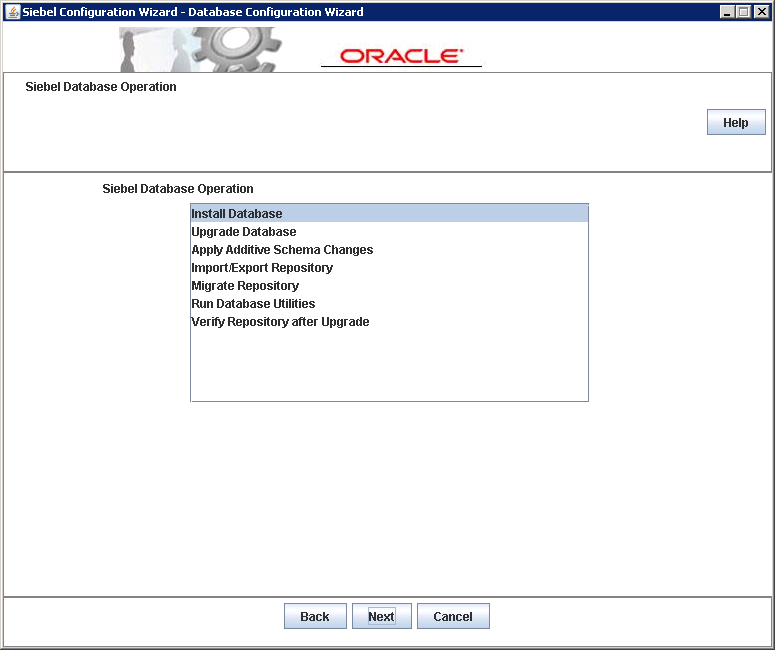Maximize the Siebel Configuration Wizard window

tap(744, 12)
